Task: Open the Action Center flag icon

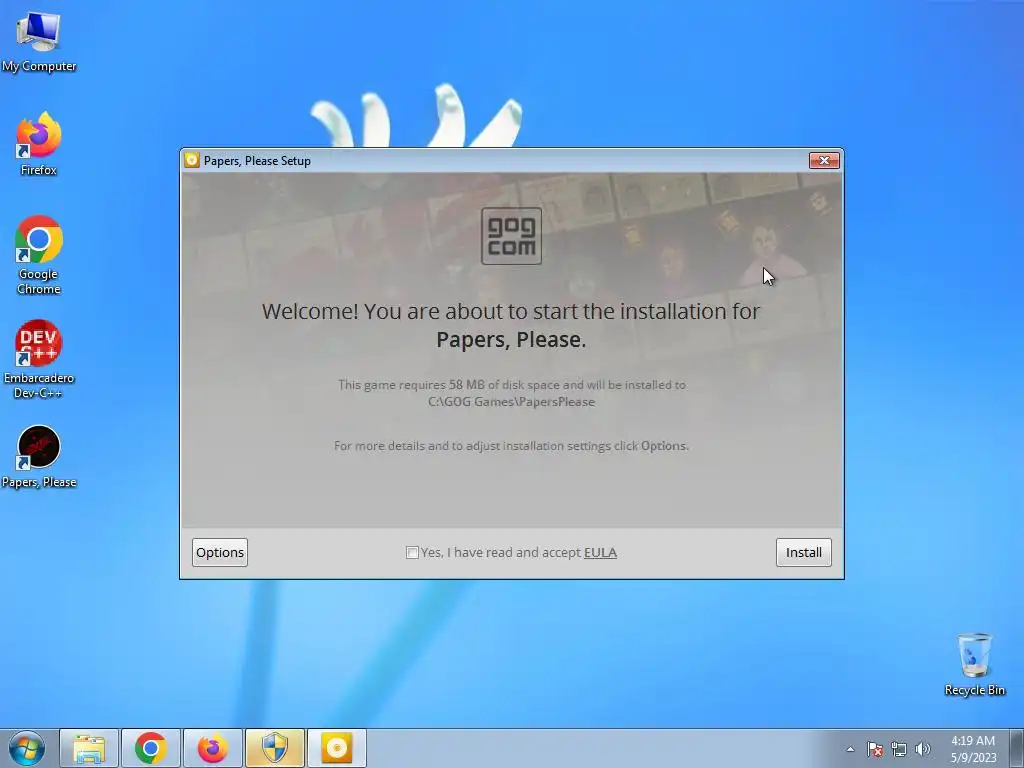Action: coord(875,749)
